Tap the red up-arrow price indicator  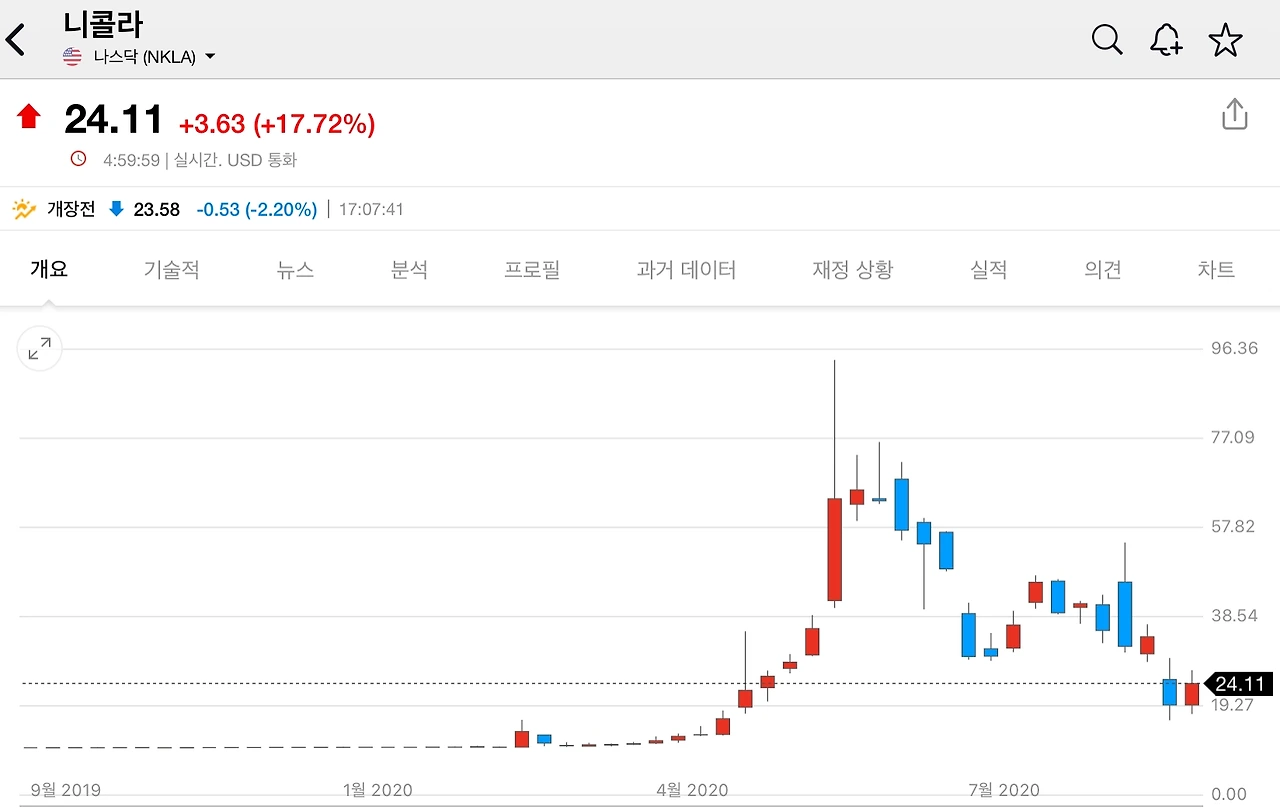[x=29, y=118]
